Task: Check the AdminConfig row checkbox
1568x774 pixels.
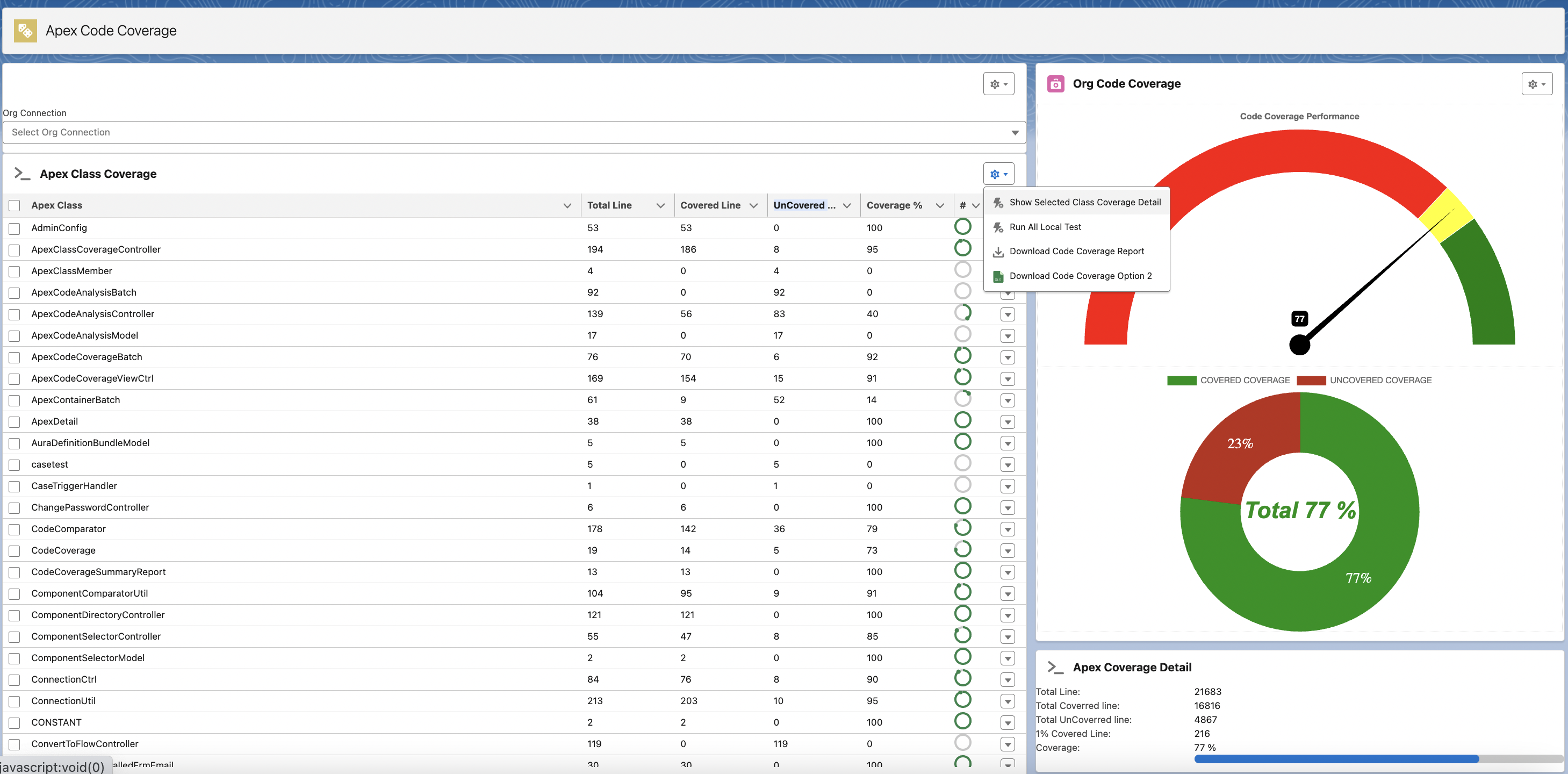Action: pos(15,228)
